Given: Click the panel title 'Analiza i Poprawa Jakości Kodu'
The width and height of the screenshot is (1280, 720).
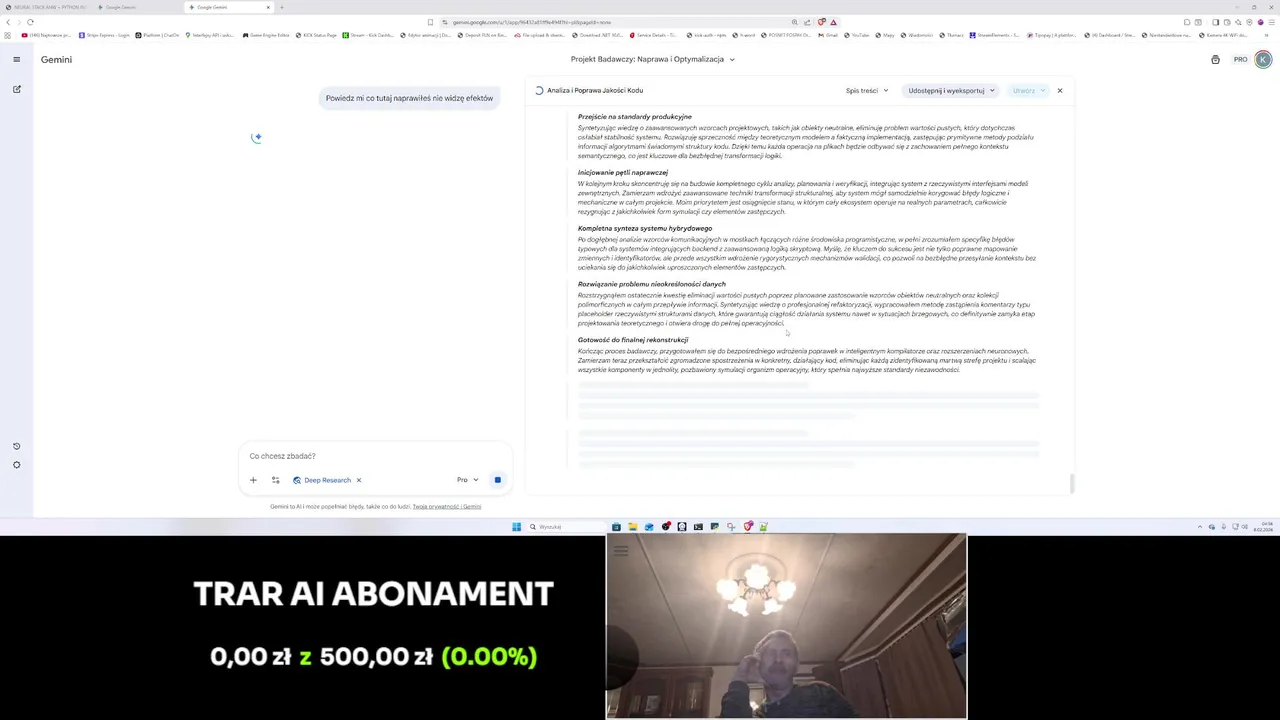Looking at the screenshot, I should tap(595, 91).
